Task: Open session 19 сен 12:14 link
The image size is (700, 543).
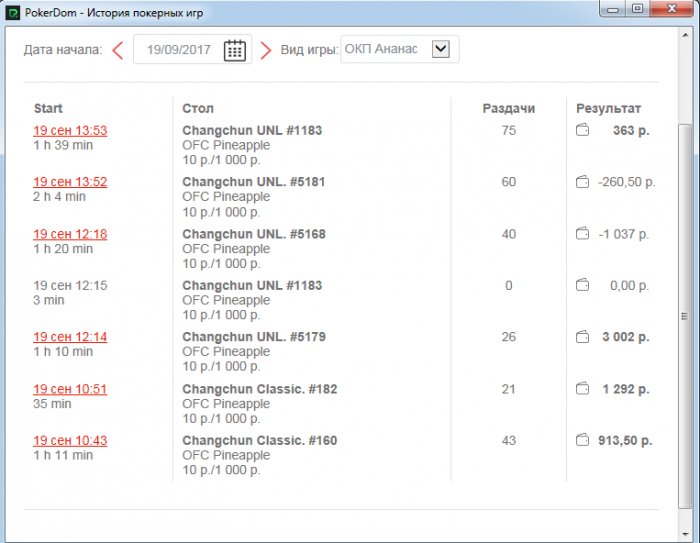Action: coord(70,337)
